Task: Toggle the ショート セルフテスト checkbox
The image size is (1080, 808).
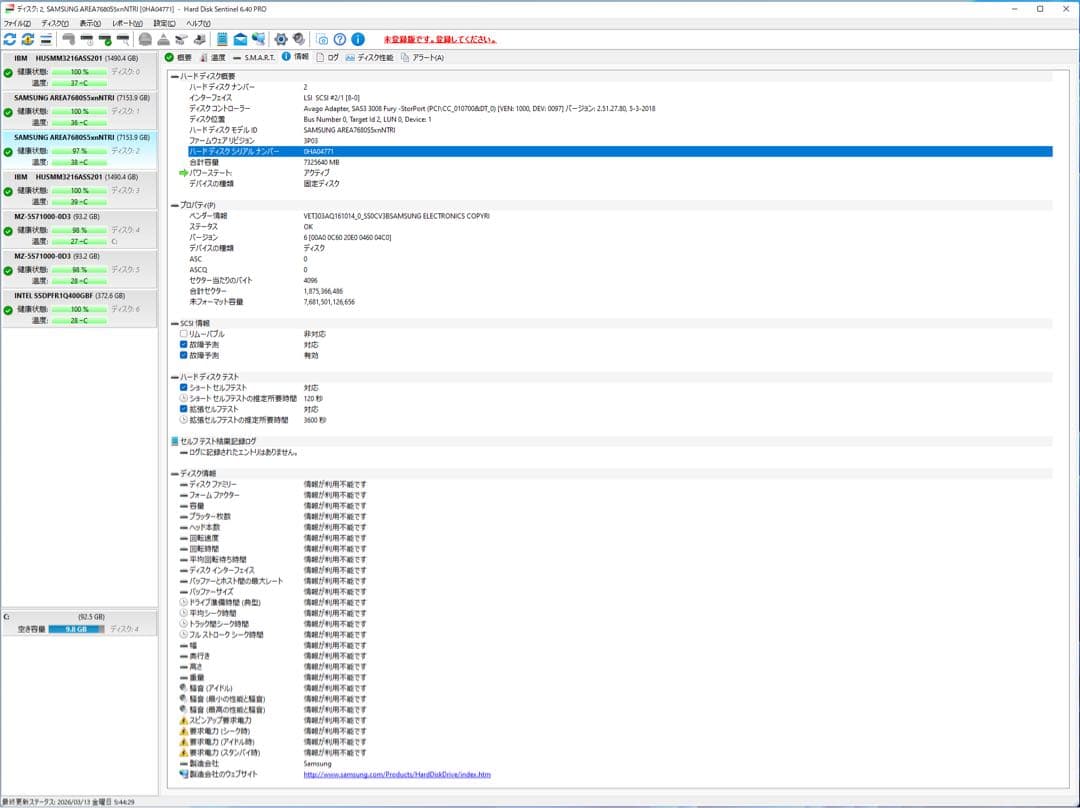Action: [x=183, y=387]
